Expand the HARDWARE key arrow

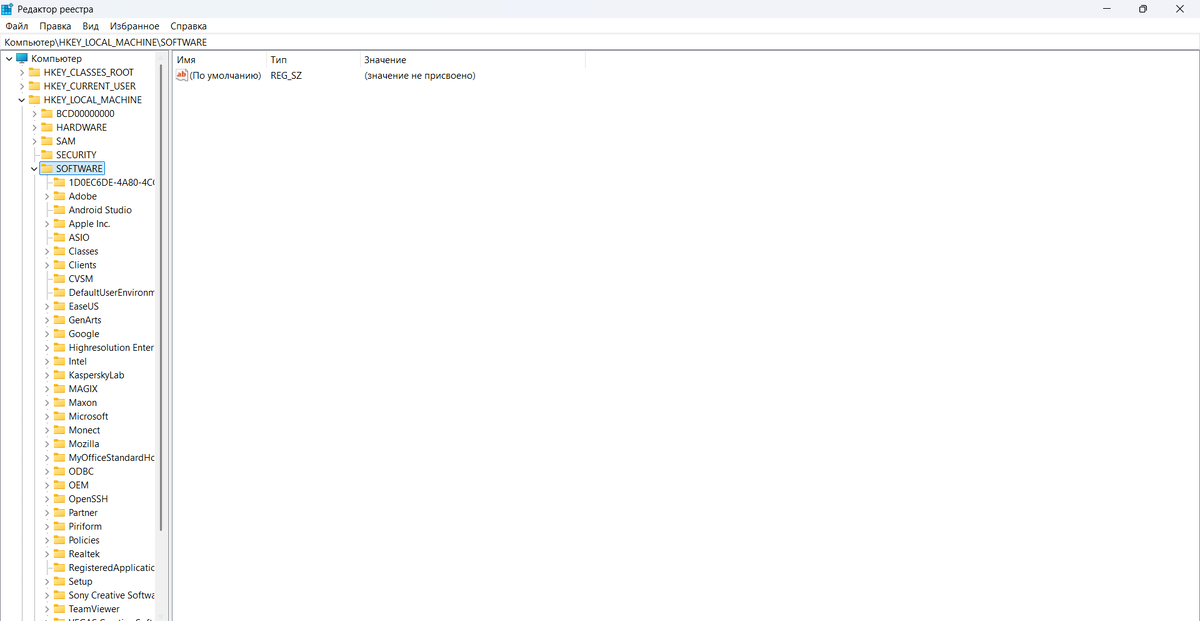[34, 128]
